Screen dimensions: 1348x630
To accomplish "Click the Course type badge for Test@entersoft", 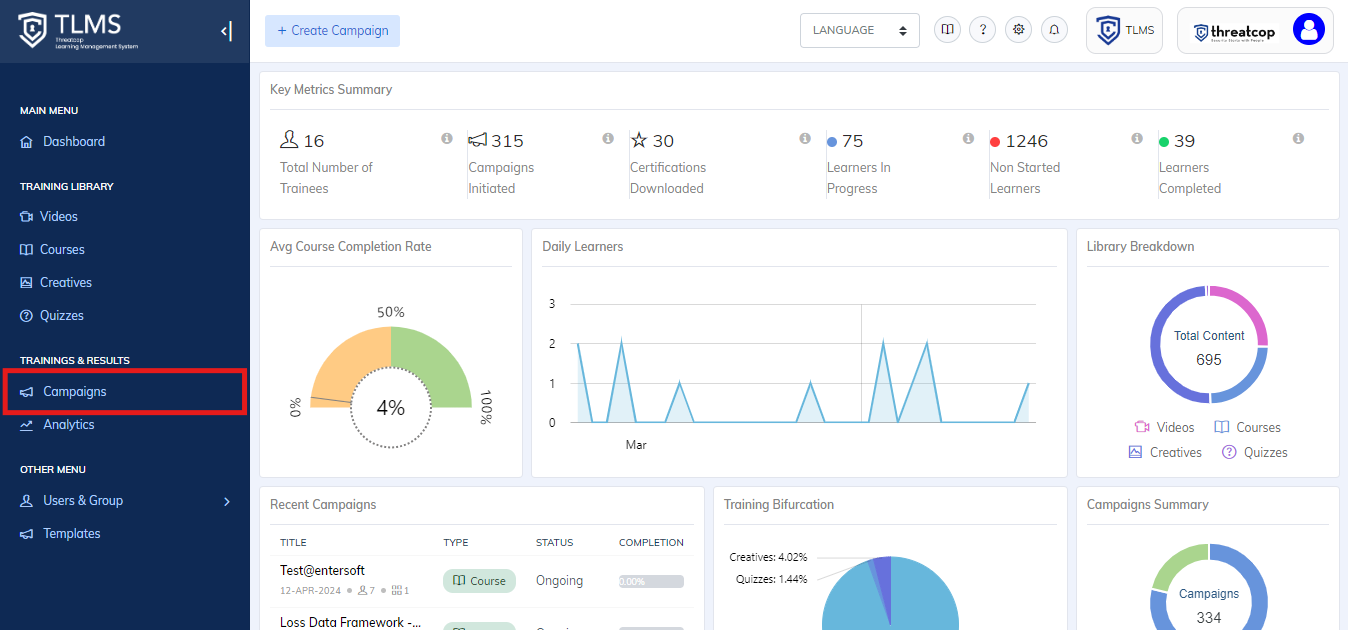I will (479, 581).
